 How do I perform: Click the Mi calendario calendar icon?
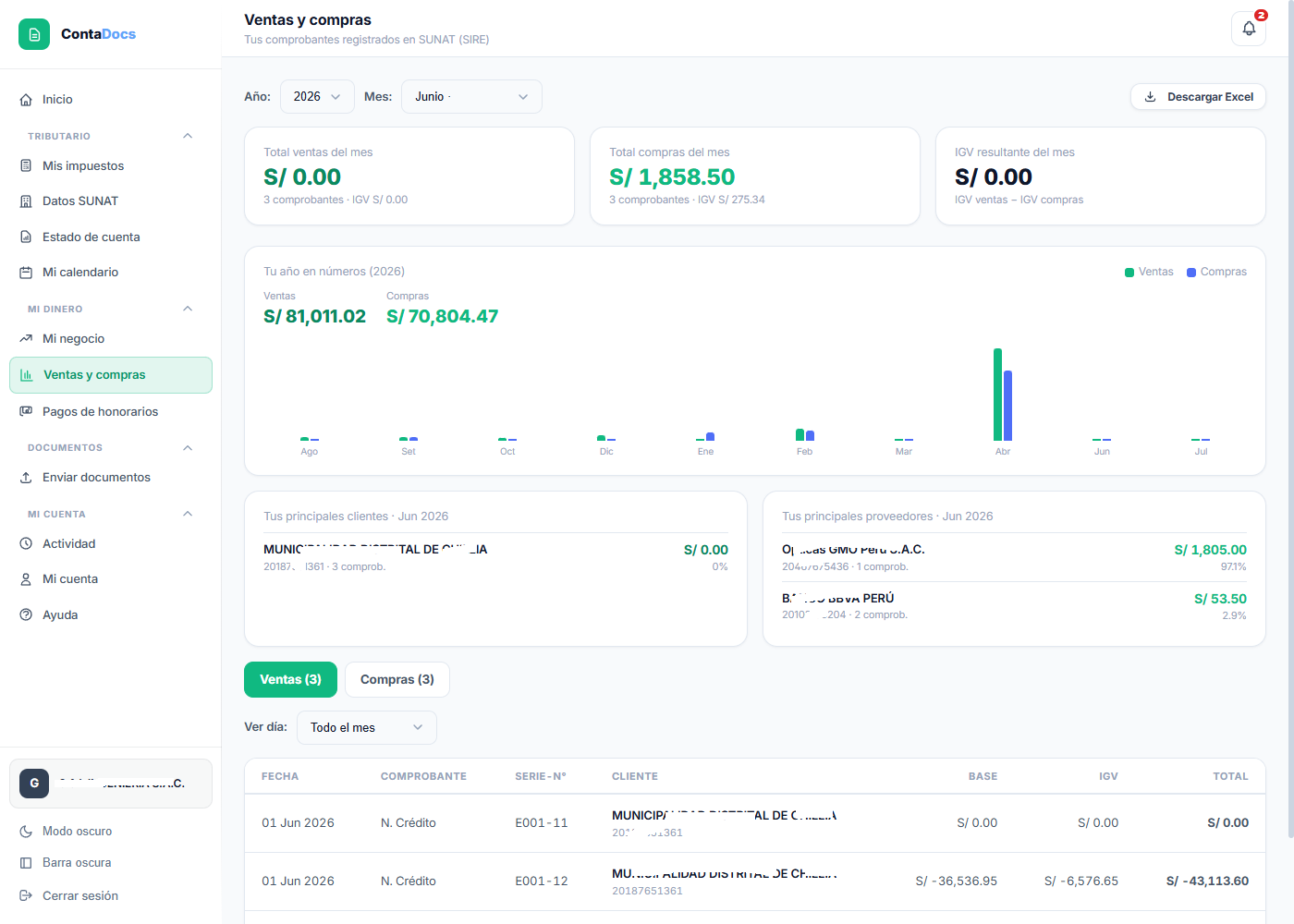[26, 273]
